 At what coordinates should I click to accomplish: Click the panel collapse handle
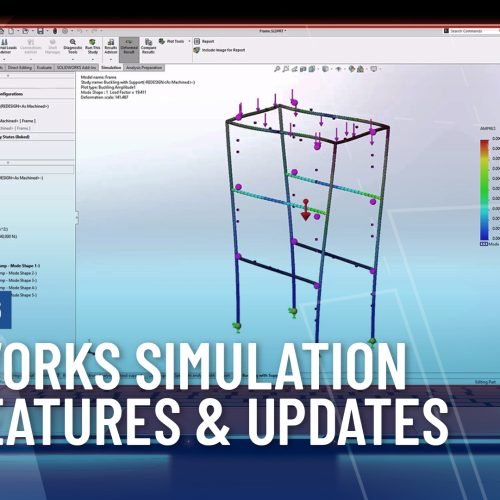[77, 218]
